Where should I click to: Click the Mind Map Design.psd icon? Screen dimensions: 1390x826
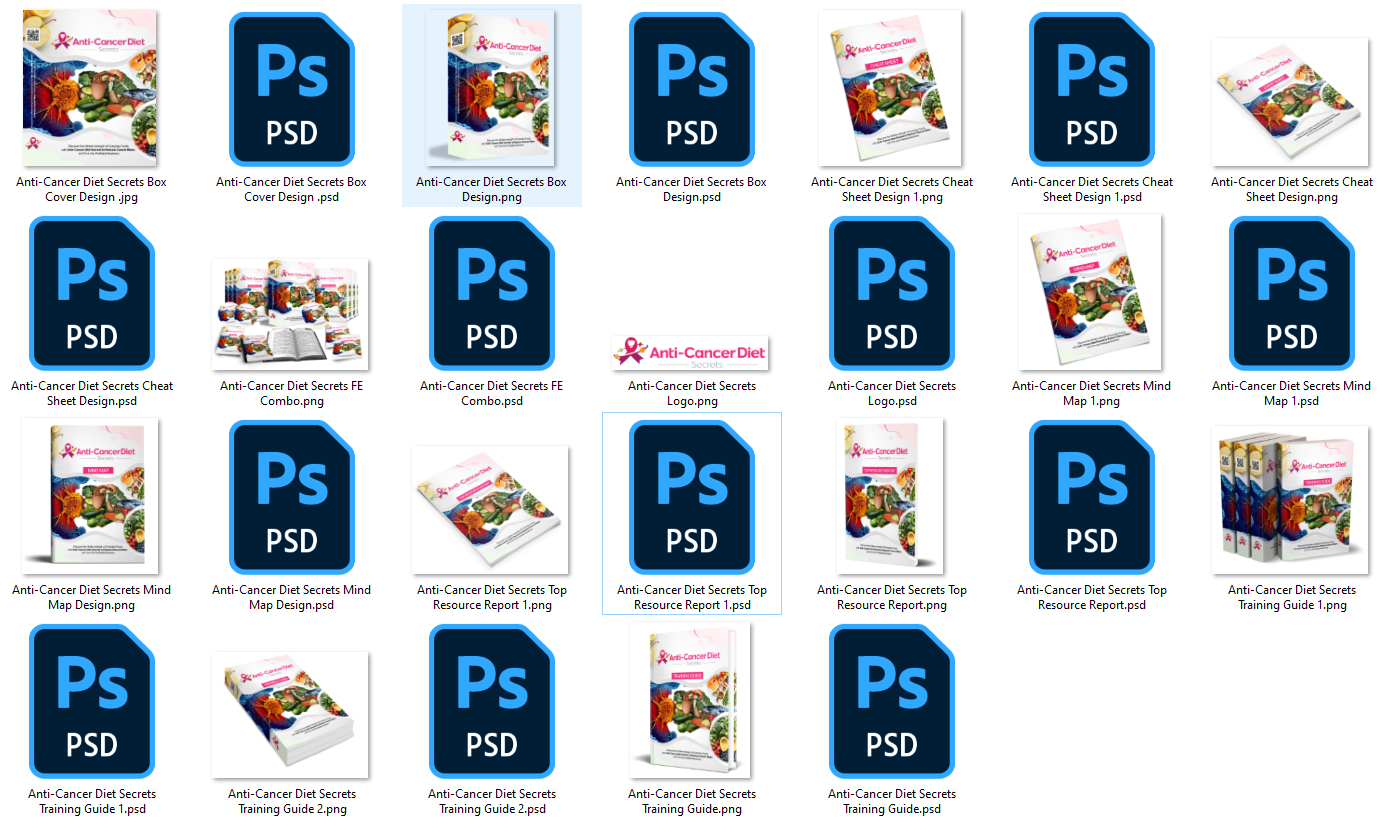[291, 498]
